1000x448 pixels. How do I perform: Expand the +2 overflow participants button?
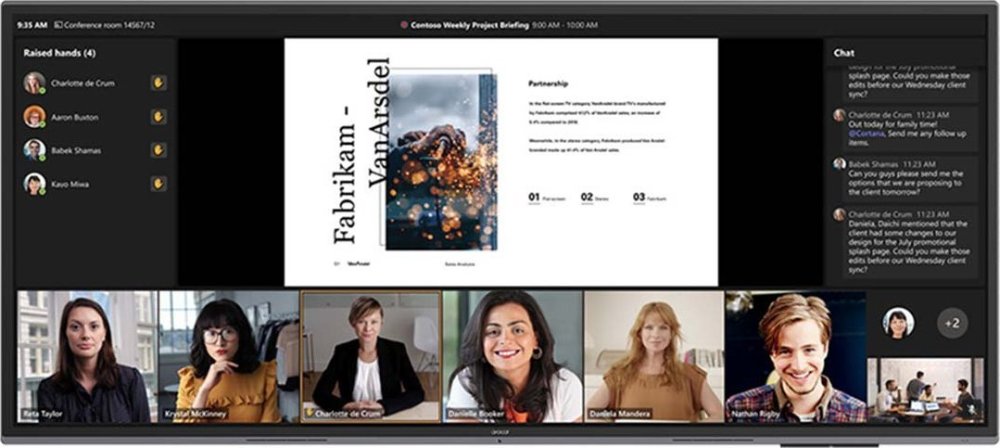[952, 323]
